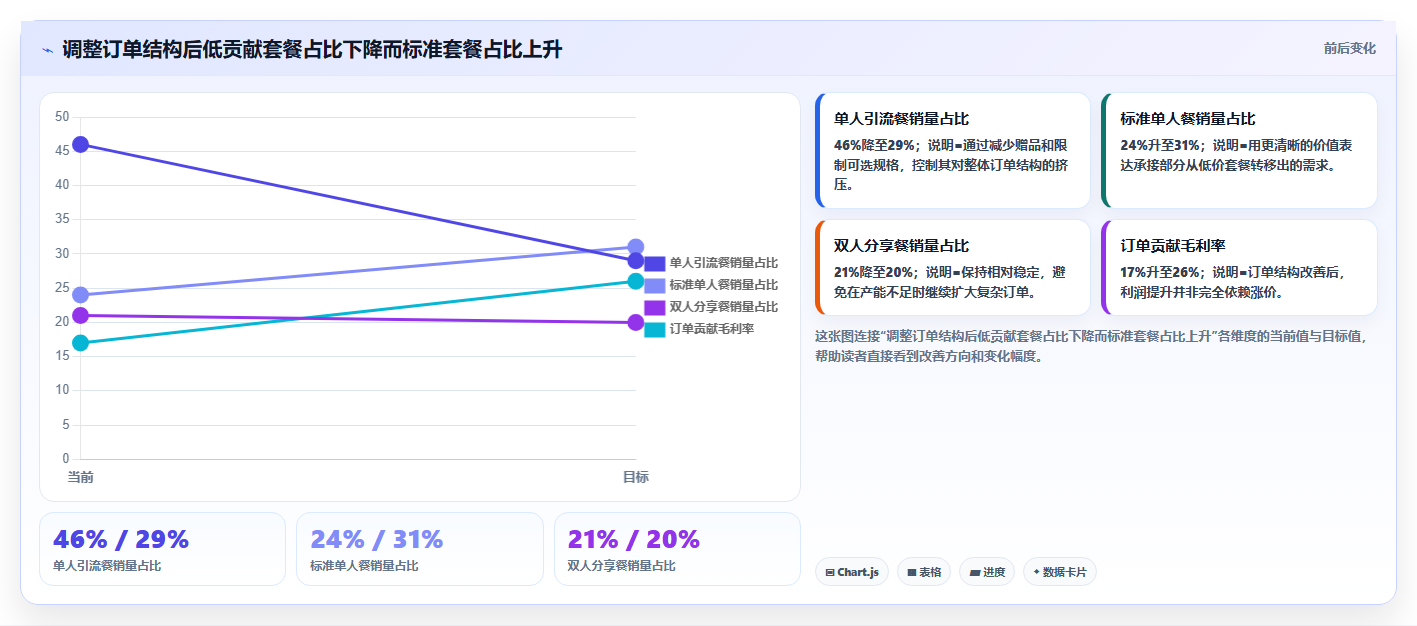Open the 订单贡献毛利率 info card
The width and height of the screenshot is (1417, 626).
pos(1239,268)
